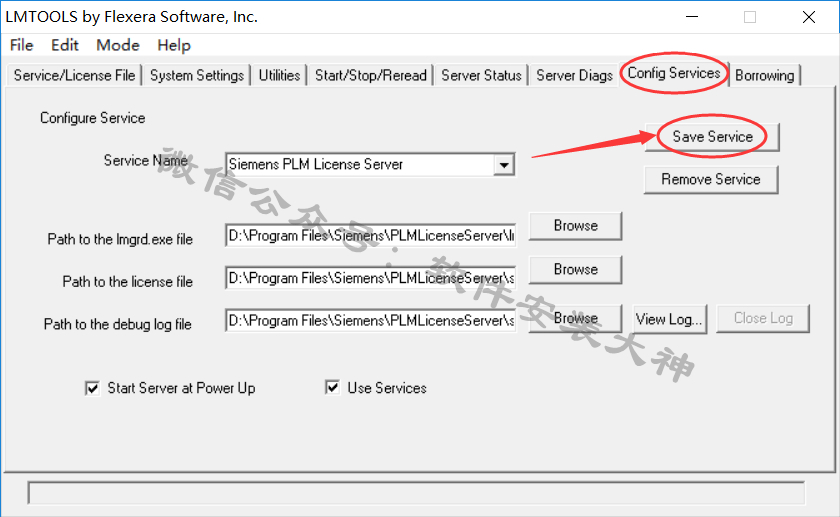Switch to the Borrowing tab
Viewport: 840px width, 517px height.
[764, 76]
